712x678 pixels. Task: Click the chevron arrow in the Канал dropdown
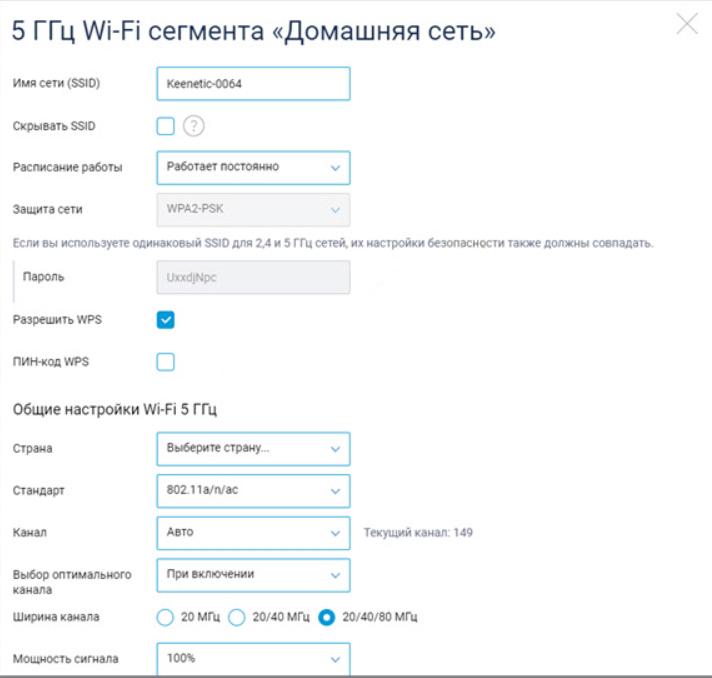(335, 533)
